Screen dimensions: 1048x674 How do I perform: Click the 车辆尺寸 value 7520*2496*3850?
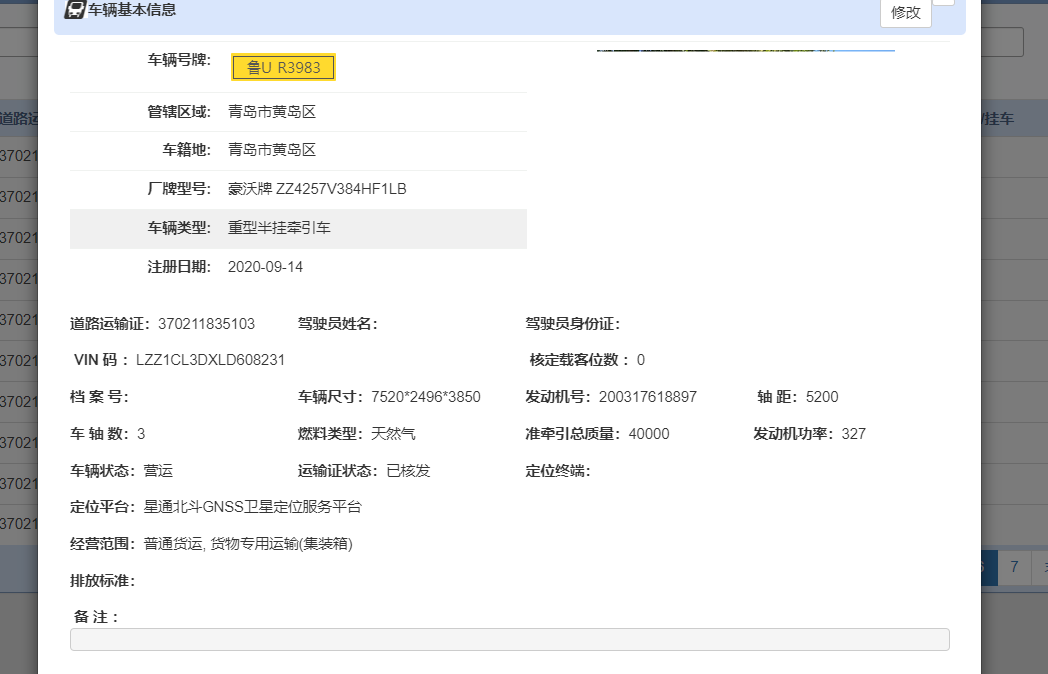click(425, 397)
